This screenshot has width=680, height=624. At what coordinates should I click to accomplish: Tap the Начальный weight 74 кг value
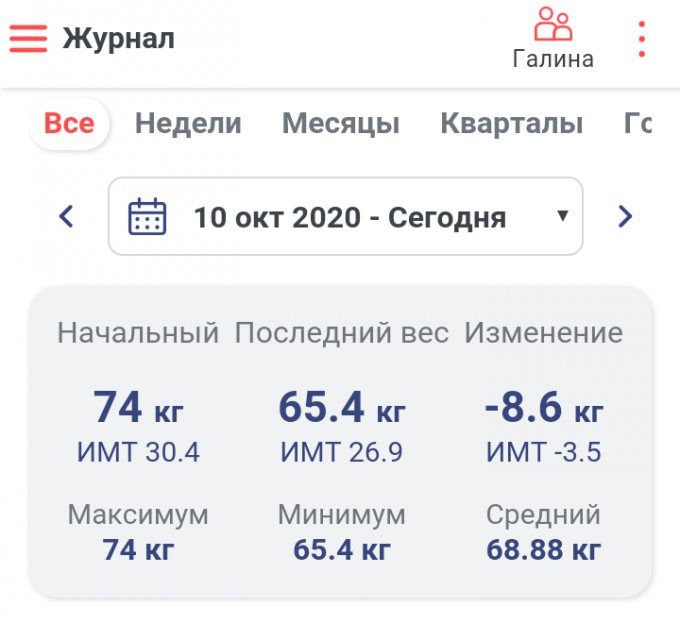138,408
